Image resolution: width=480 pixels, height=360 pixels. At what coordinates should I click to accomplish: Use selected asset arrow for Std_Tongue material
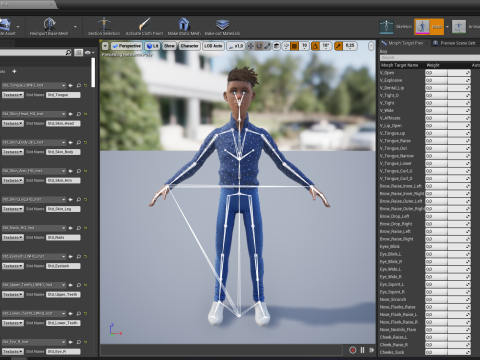71,86
